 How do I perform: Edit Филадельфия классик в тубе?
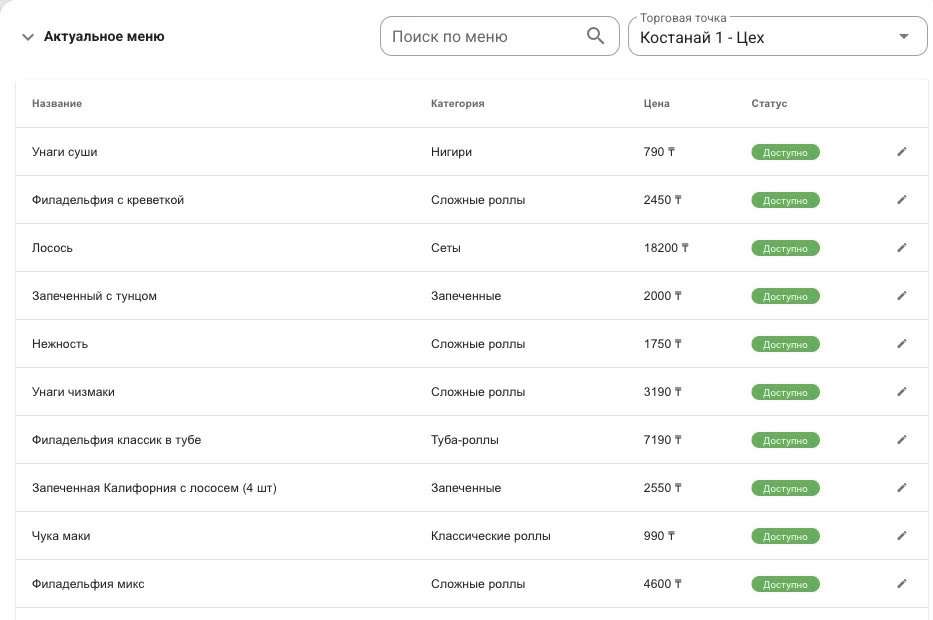pyautogui.click(x=901, y=440)
